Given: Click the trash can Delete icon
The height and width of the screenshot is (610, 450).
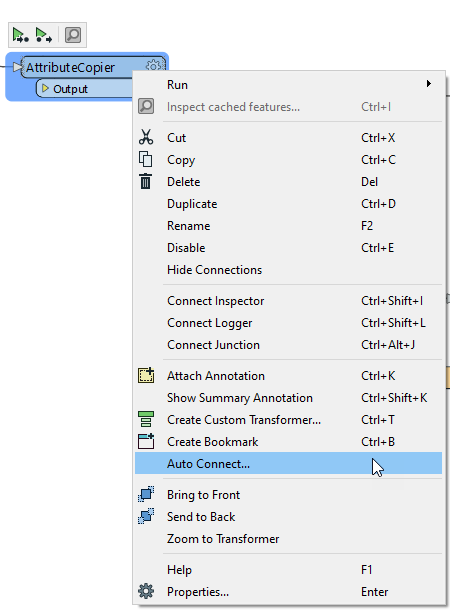Looking at the screenshot, I should (145, 181).
